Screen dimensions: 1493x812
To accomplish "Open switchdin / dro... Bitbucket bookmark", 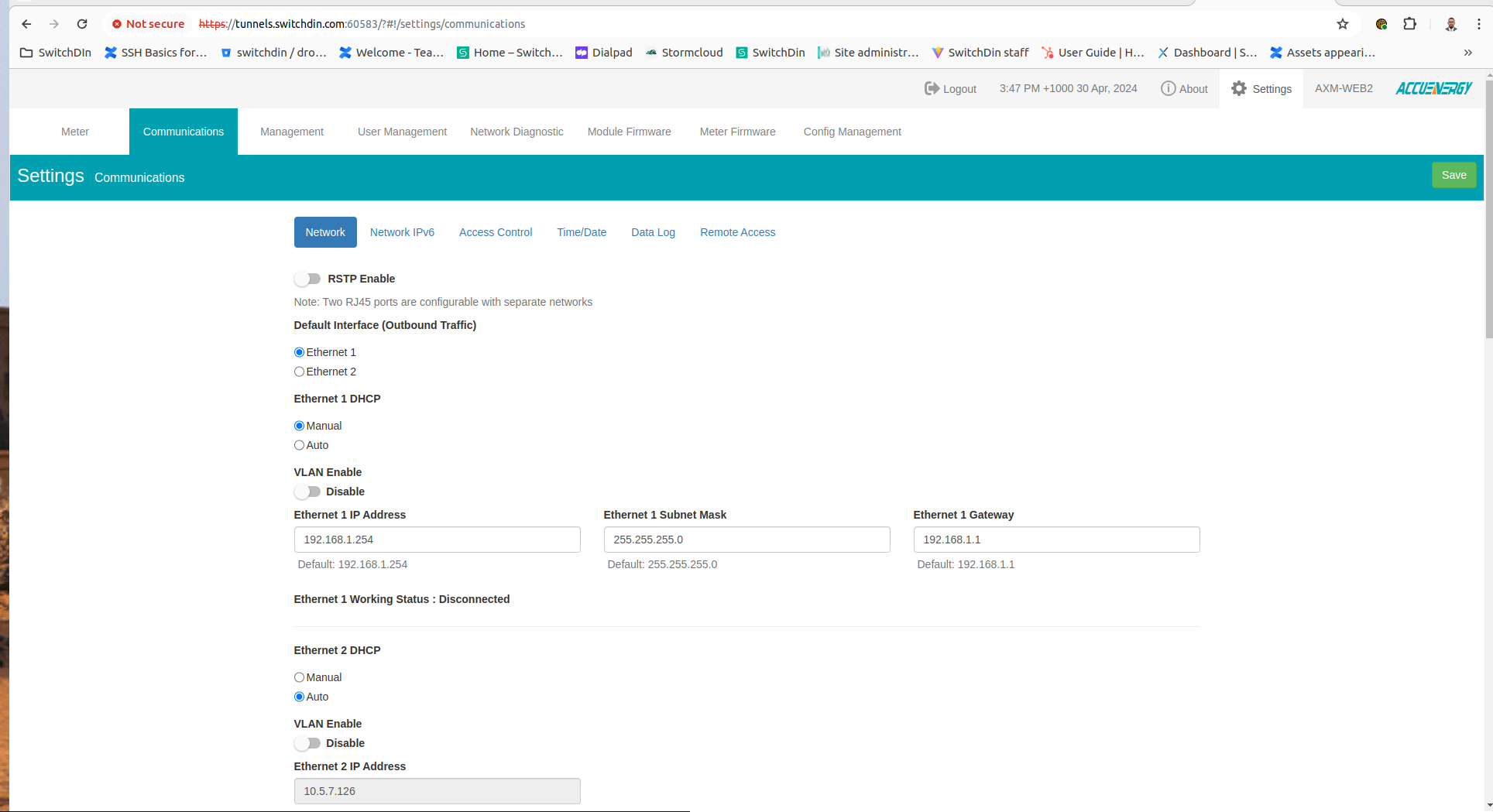I will coord(273,53).
